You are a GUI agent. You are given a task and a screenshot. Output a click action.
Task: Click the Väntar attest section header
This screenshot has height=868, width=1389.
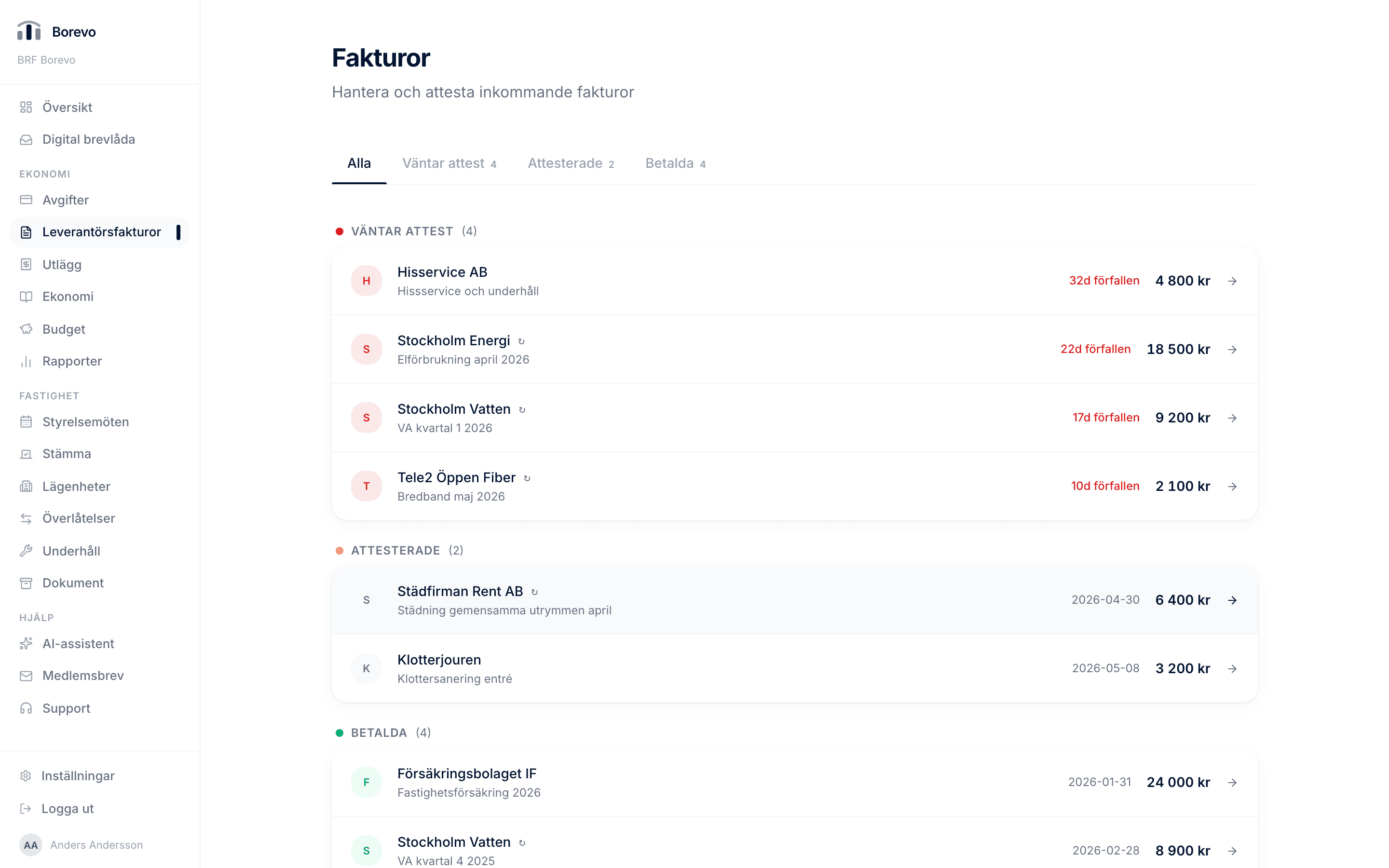pos(407,231)
